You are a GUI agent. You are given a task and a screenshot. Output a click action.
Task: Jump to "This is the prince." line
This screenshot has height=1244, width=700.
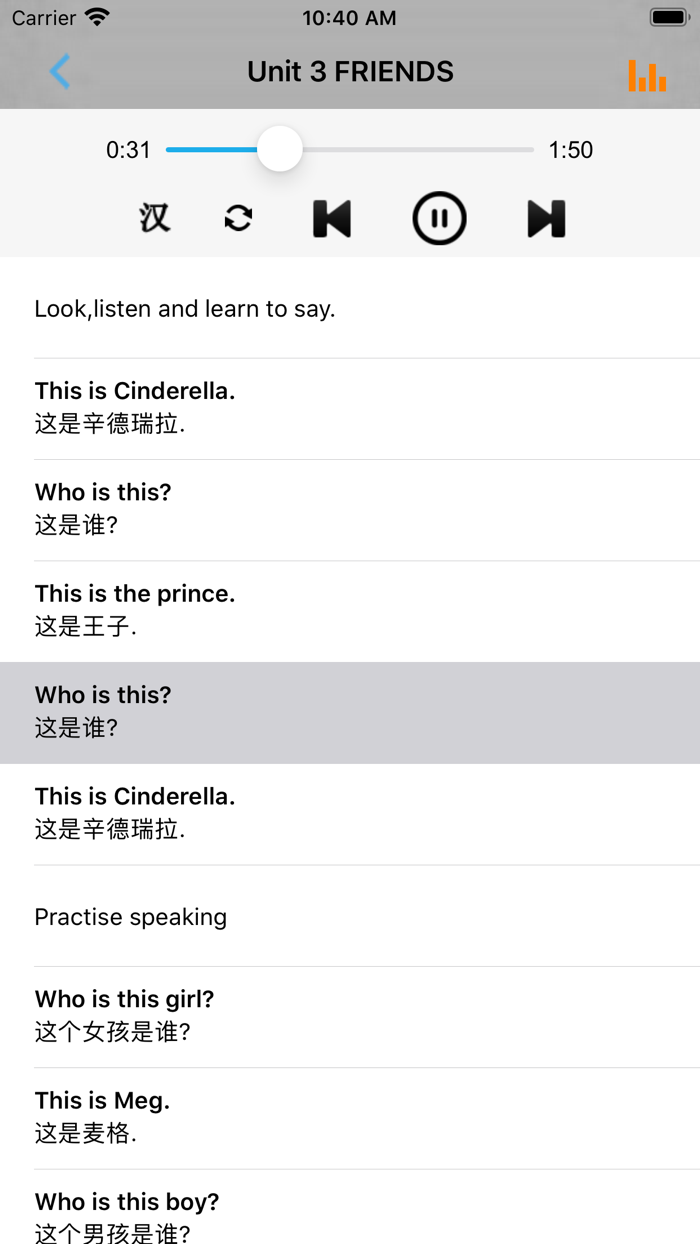coord(350,610)
